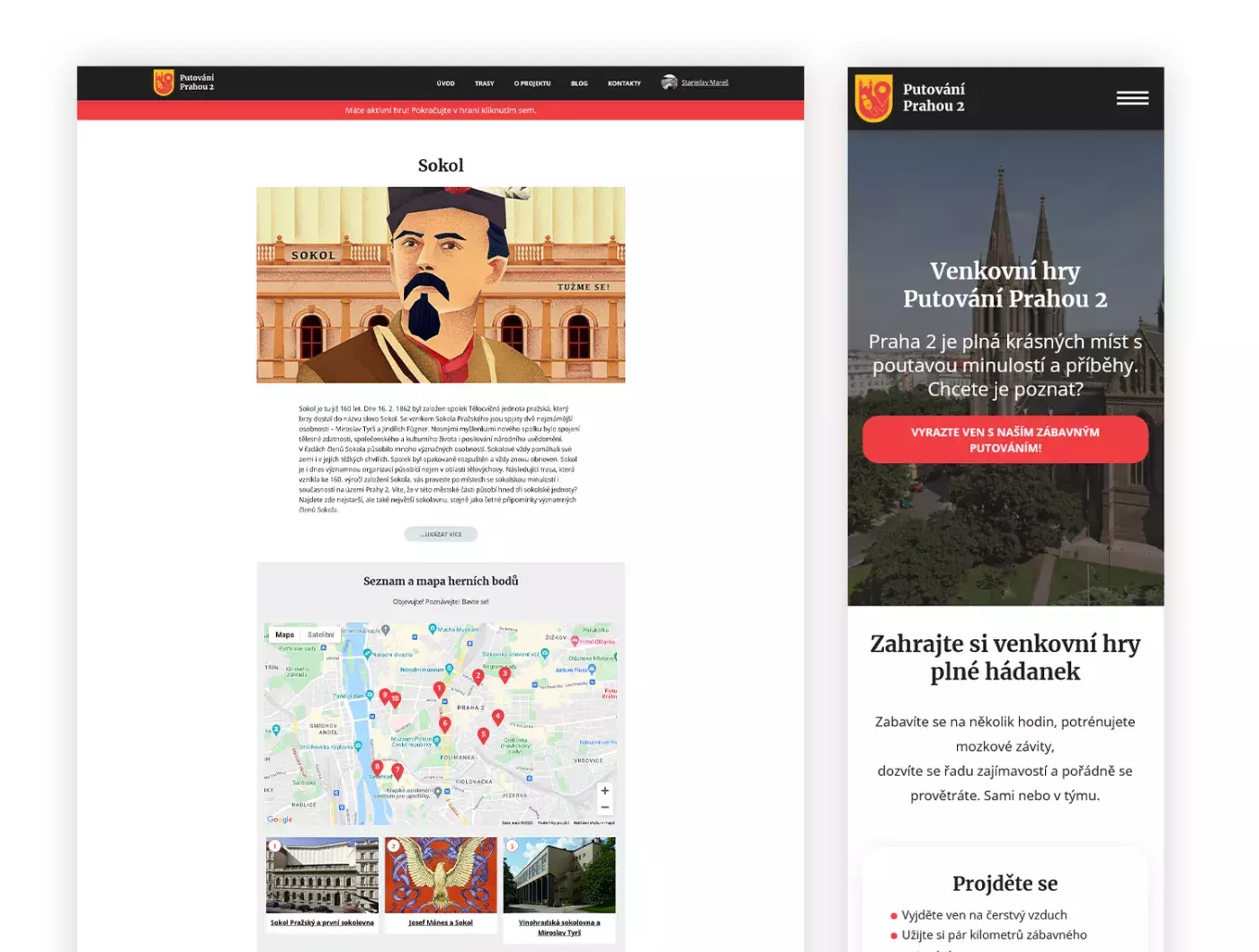Select map pin number 1
This screenshot has width=1259, height=952.
point(439,689)
